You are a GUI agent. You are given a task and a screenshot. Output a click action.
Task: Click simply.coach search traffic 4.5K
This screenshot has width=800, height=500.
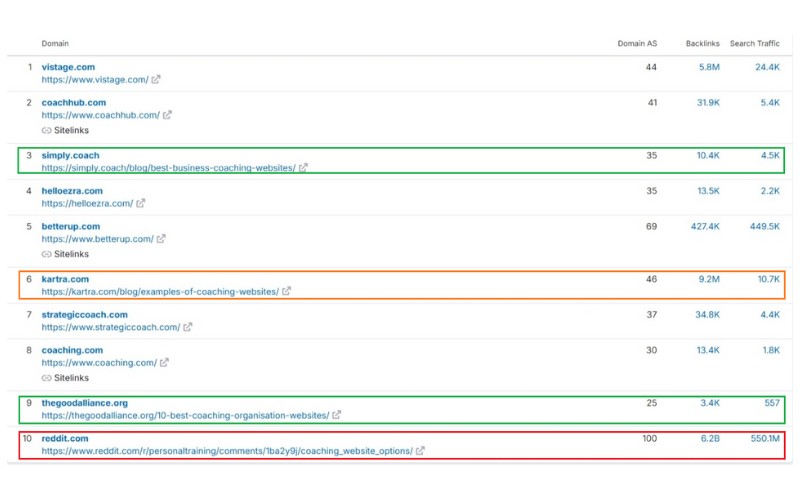click(770, 156)
